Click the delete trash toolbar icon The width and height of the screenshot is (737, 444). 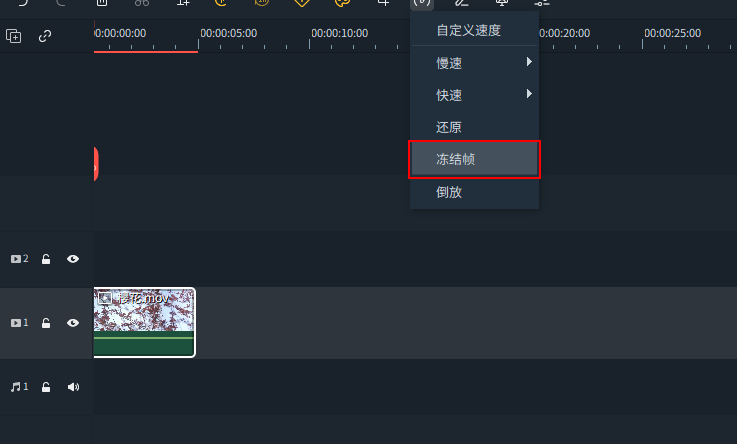click(x=102, y=3)
